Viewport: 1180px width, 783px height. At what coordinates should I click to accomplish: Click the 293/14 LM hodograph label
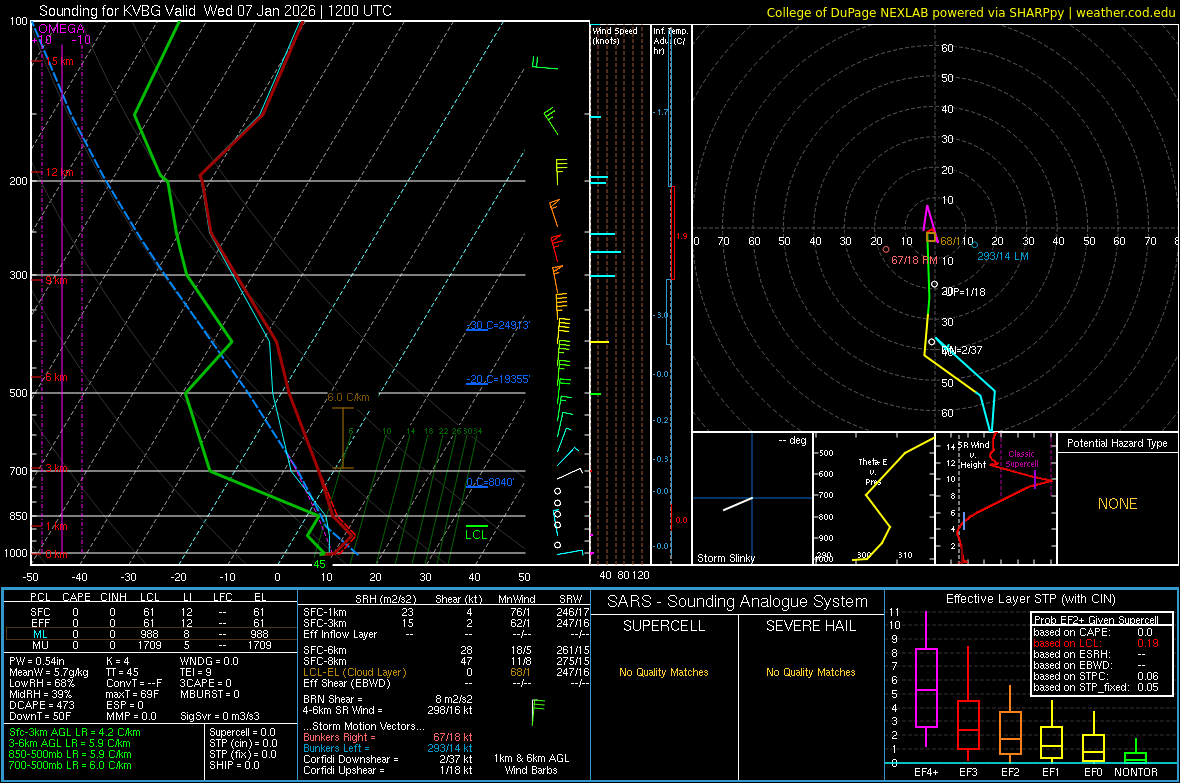pyautogui.click(x=1002, y=257)
